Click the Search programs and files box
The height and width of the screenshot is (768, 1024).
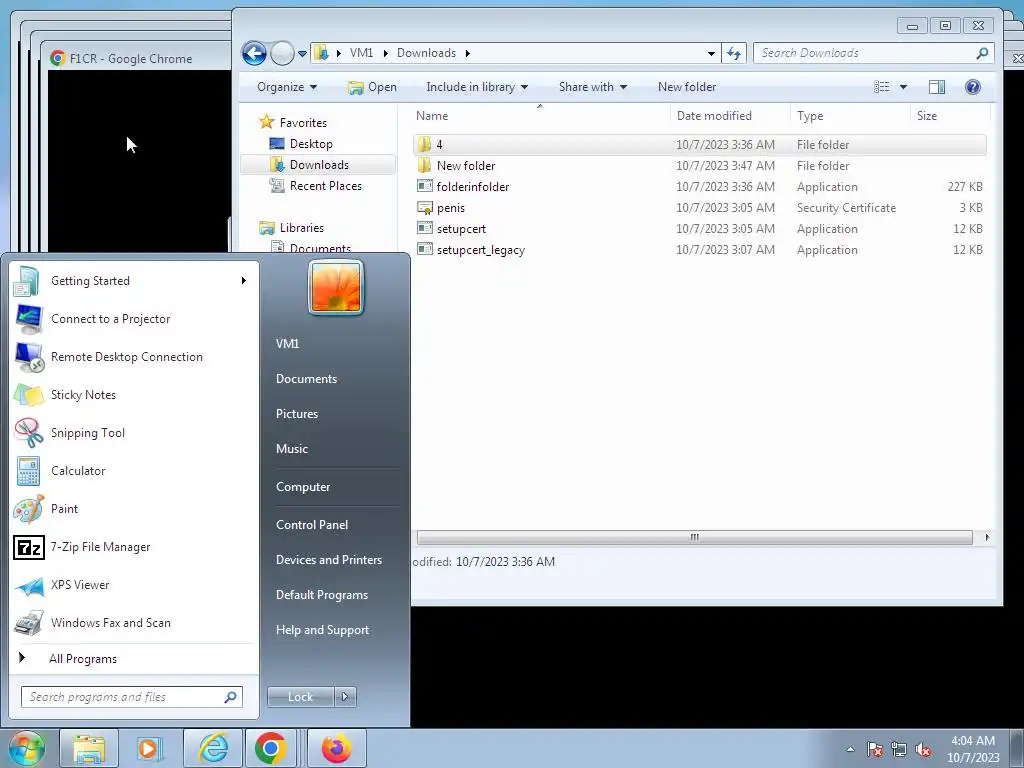pyautogui.click(x=131, y=697)
